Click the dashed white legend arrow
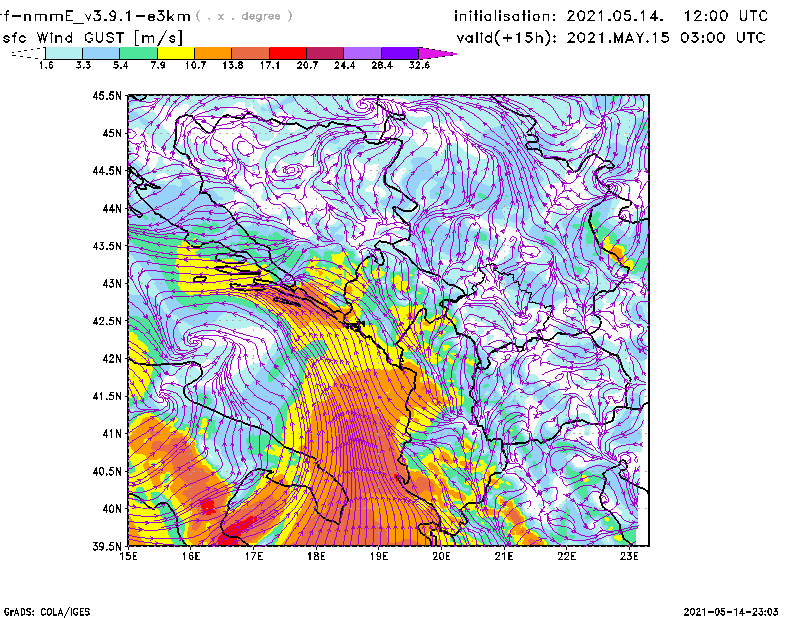This screenshot has width=800, height=618. (28, 53)
